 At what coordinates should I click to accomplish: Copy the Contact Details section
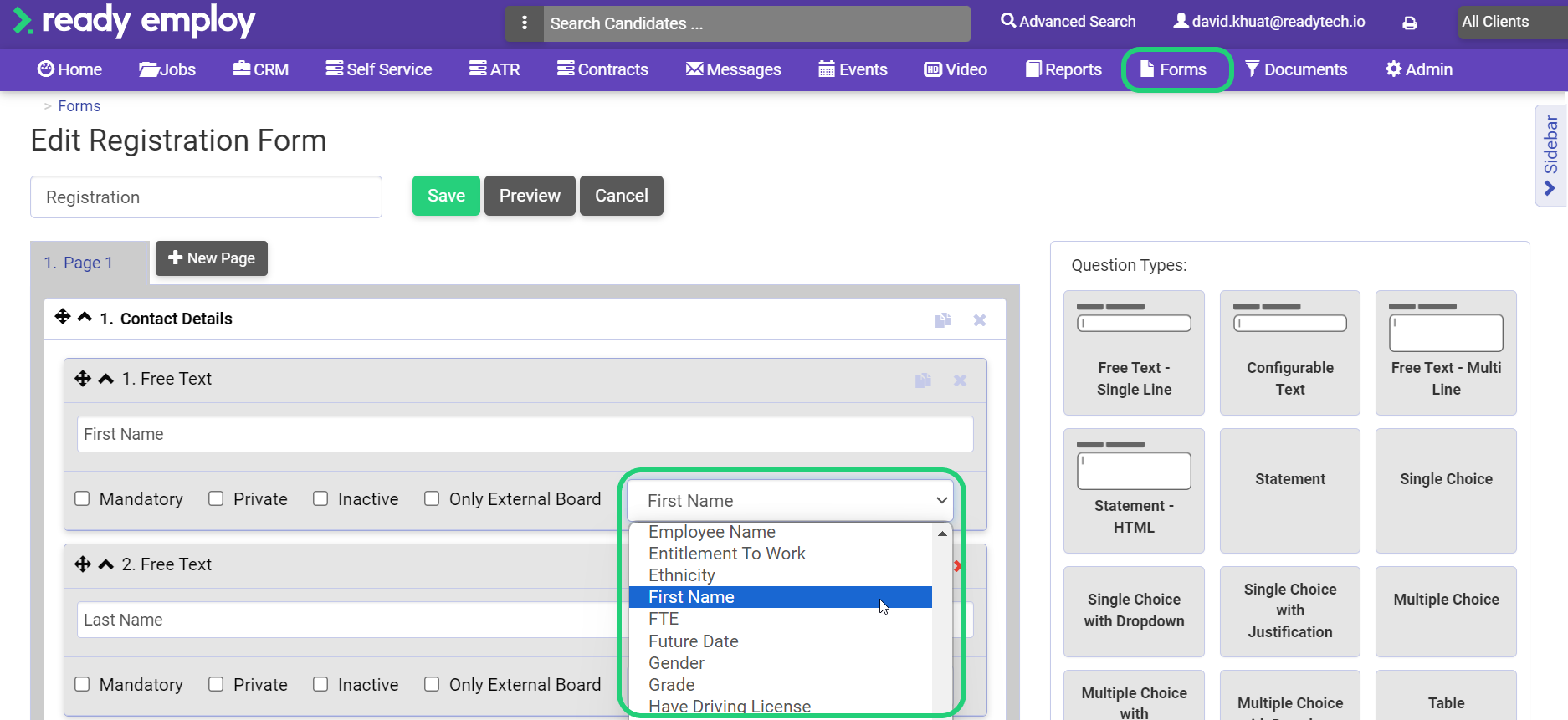pos(943,320)
